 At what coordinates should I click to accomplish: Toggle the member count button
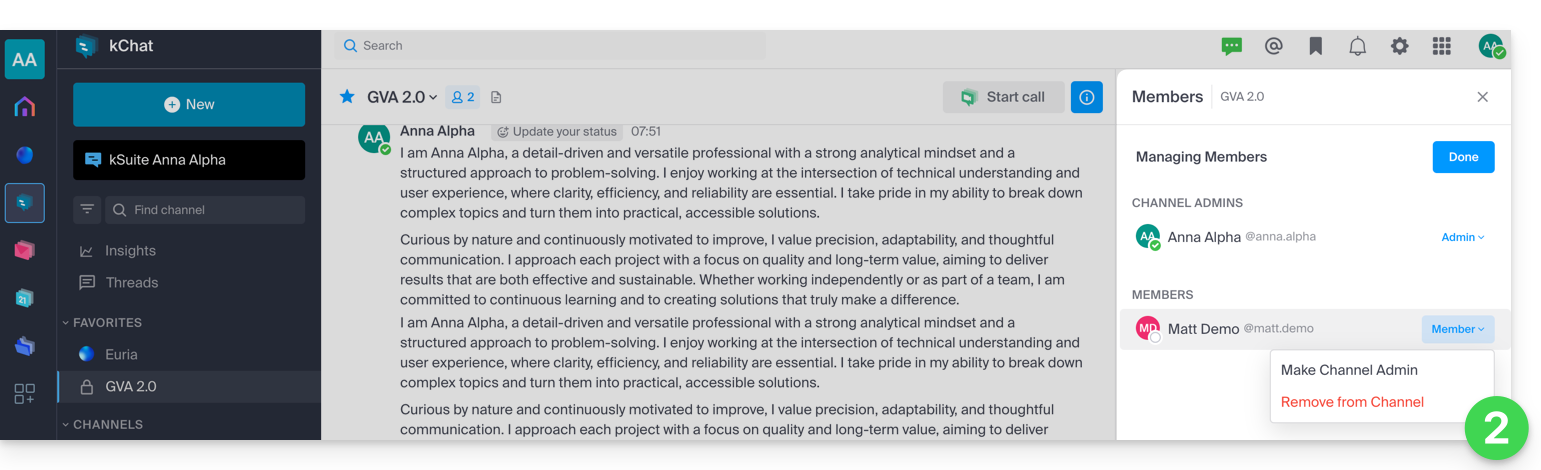pos(462,97)
